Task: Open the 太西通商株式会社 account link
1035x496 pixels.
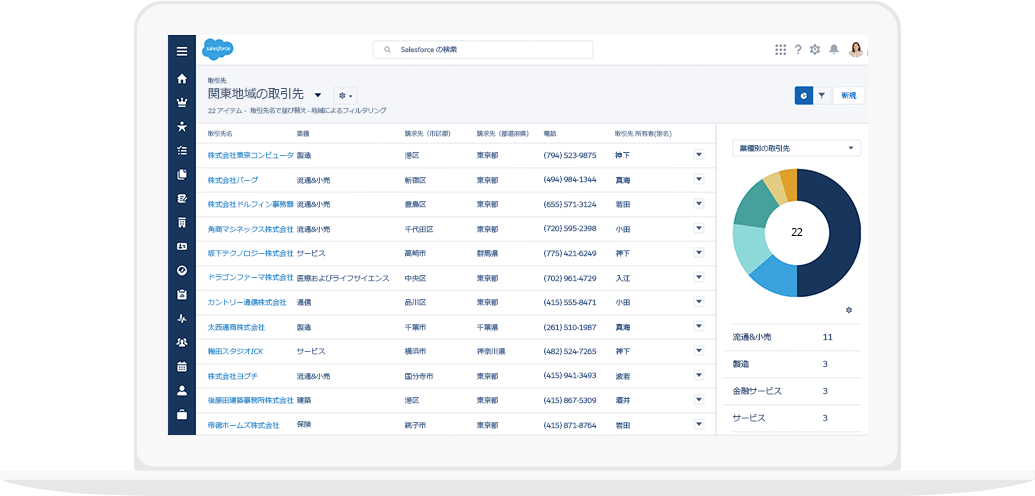Action: 236,327
